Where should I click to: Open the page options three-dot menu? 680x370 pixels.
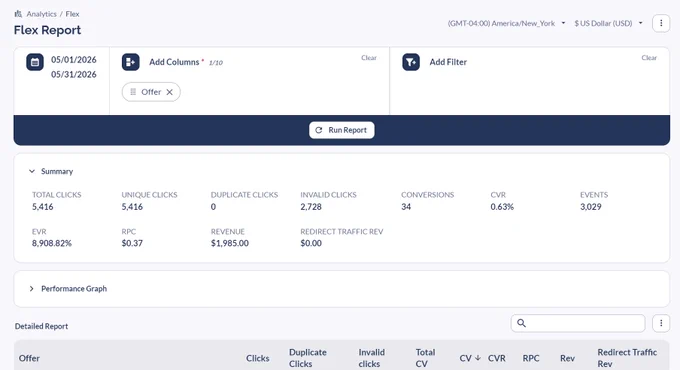[x=661, y=23]
